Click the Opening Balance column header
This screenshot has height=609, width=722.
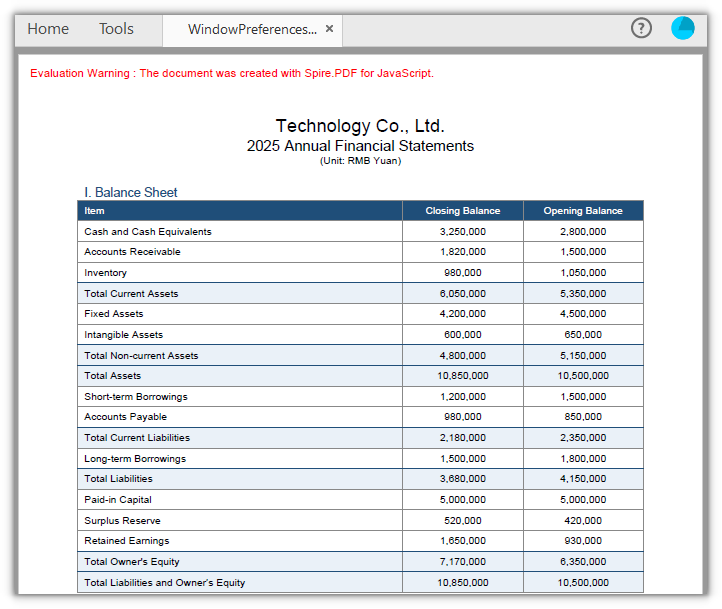583,211
